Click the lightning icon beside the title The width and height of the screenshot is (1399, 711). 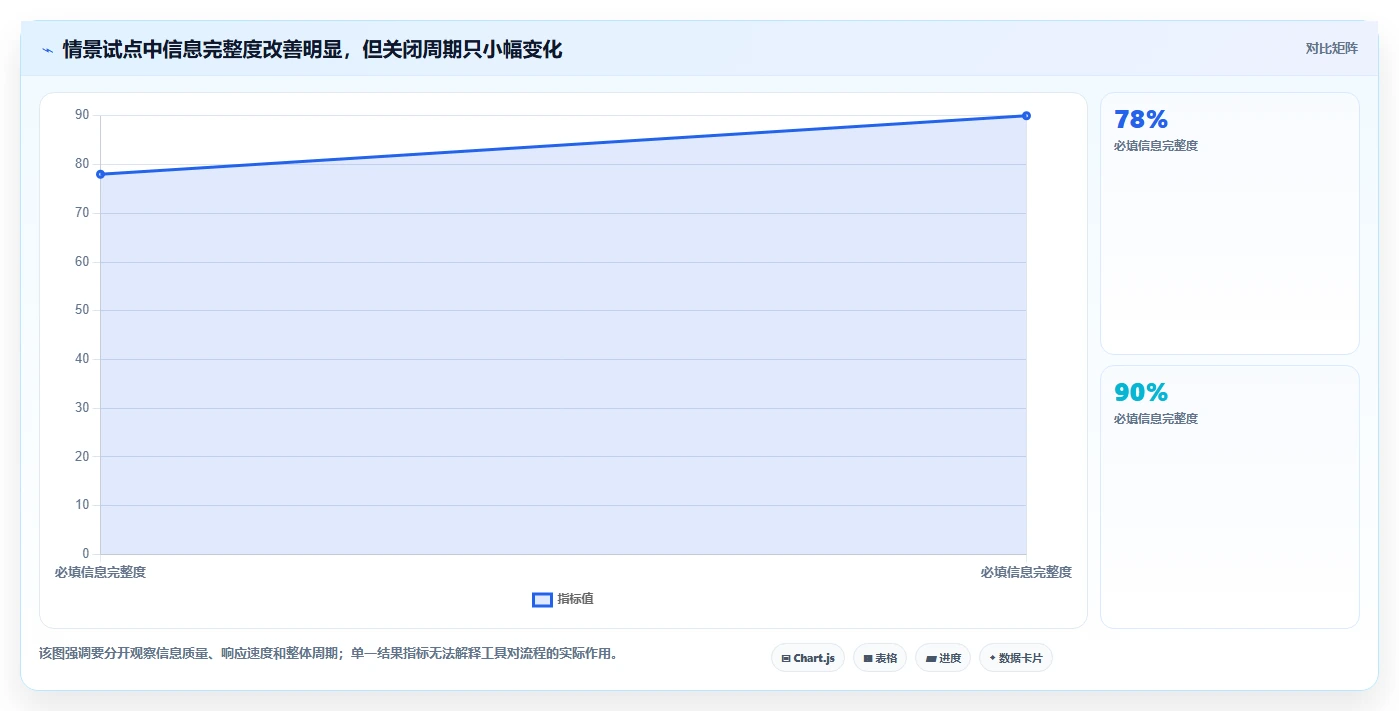48,49
